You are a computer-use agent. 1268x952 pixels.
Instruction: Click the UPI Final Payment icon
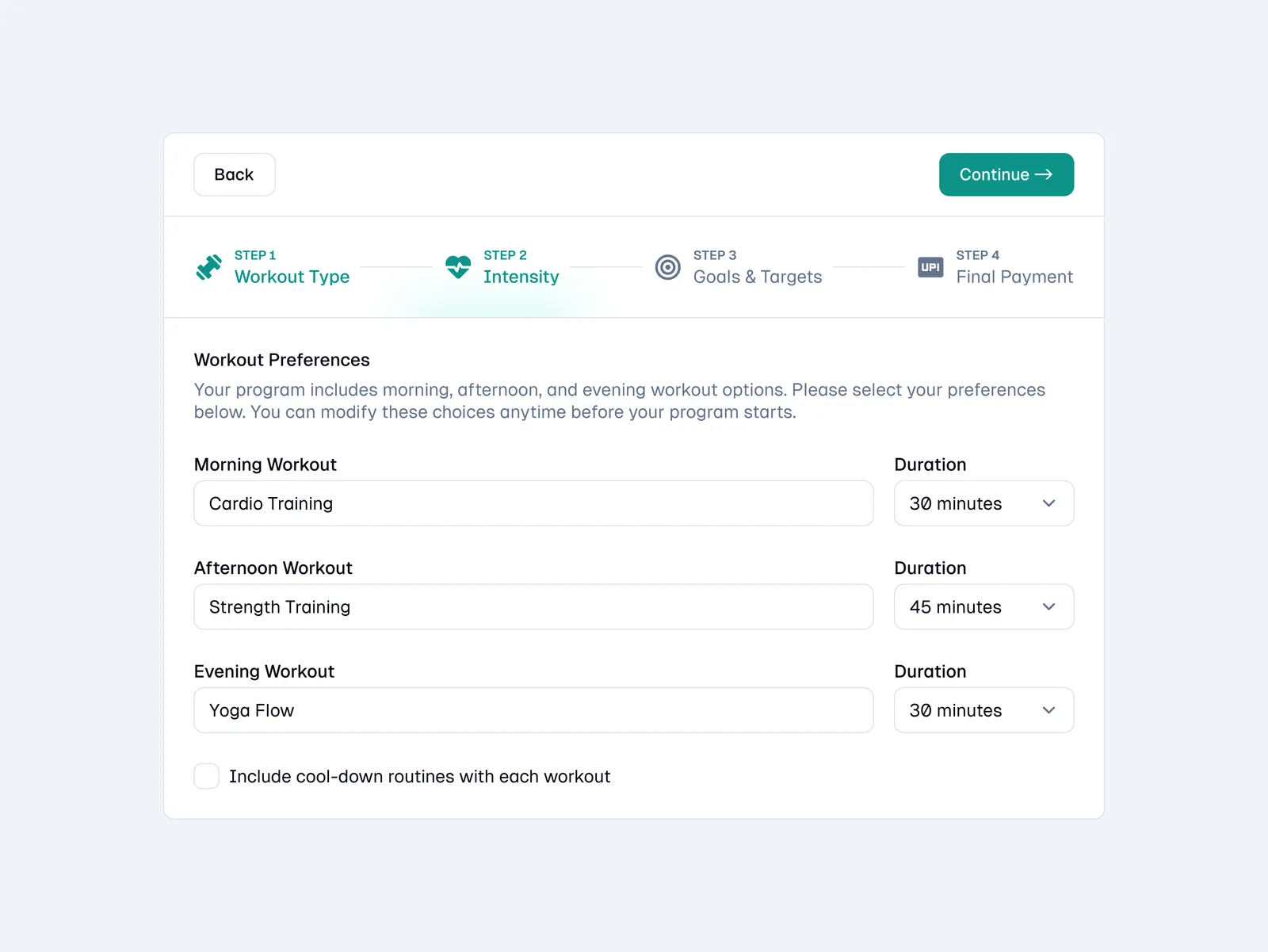click(x=930, y=267)
